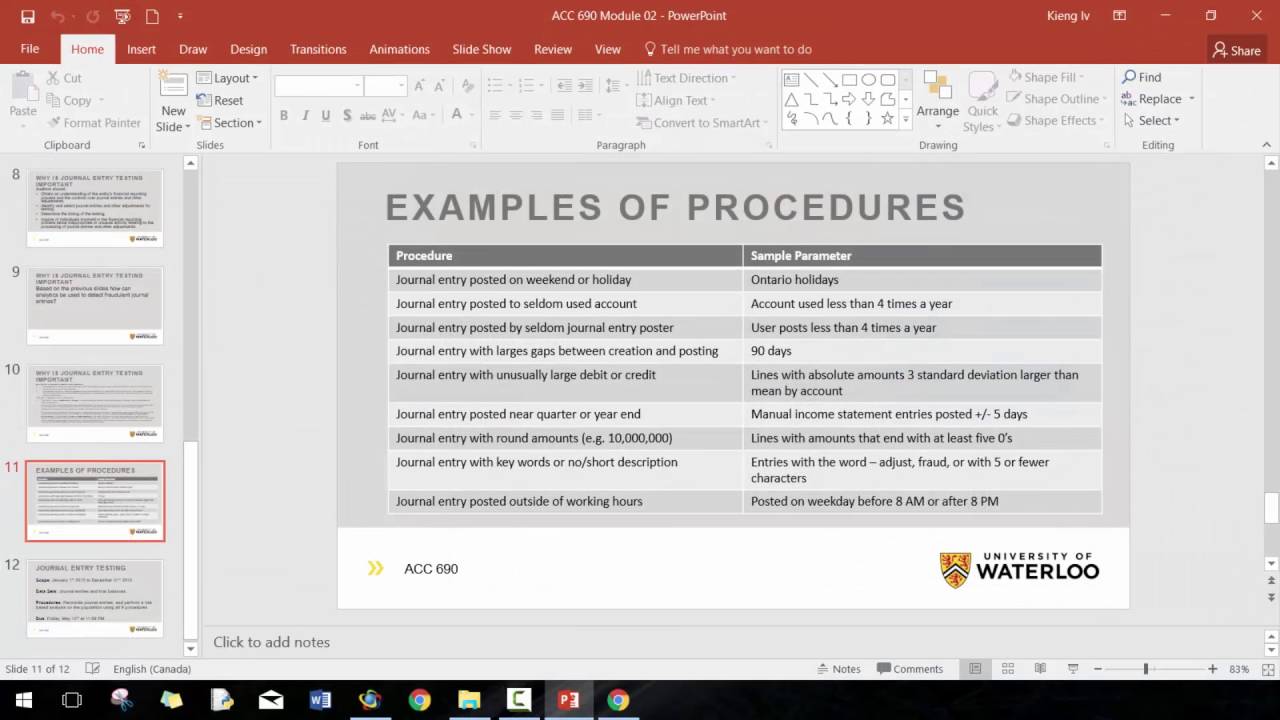Screen dimensions: 1280x720
Task: Click the font color A button
Action: tap(457, 116)
